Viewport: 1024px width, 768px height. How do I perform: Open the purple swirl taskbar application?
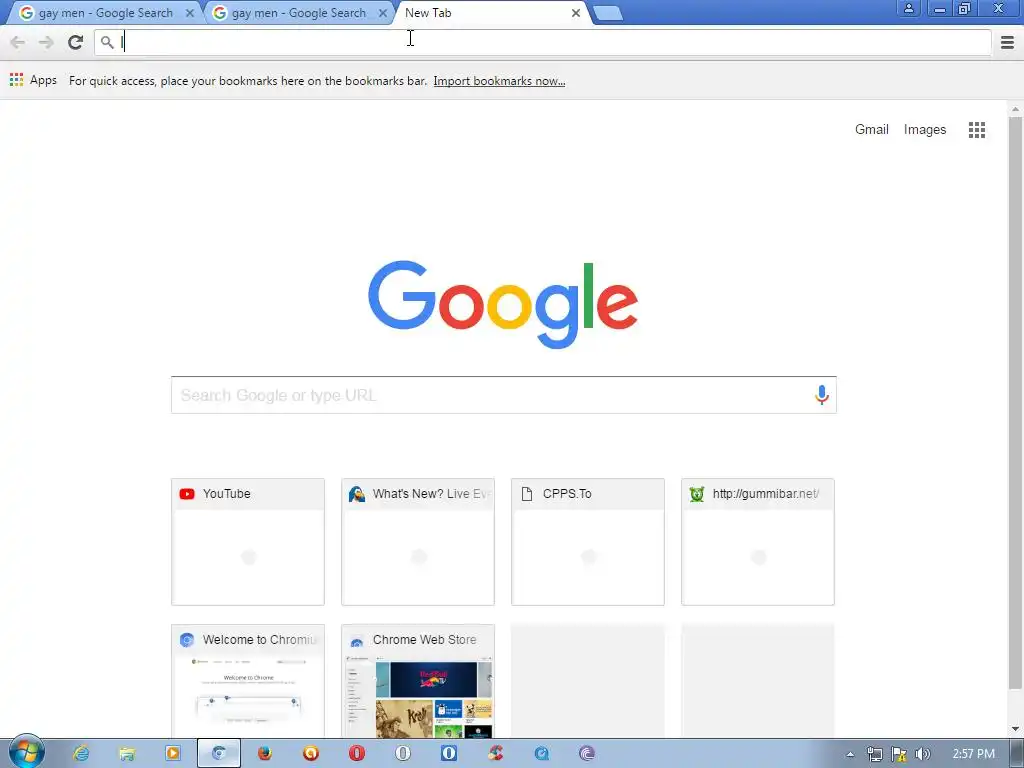(x=587, y=753)
